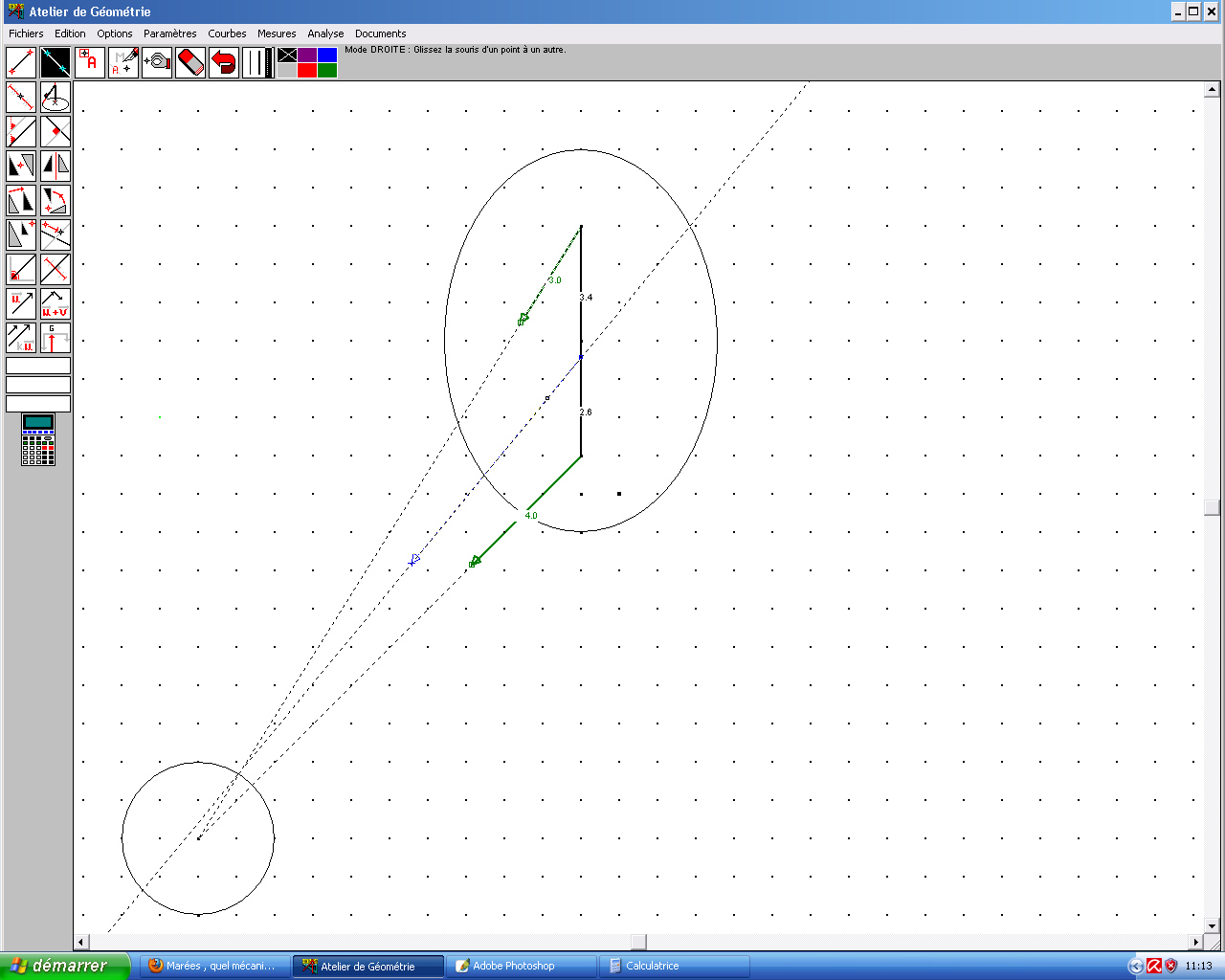Choose the scalar multiple k·u vector tool
The image size is (1225, 980).
coord(21,338)
